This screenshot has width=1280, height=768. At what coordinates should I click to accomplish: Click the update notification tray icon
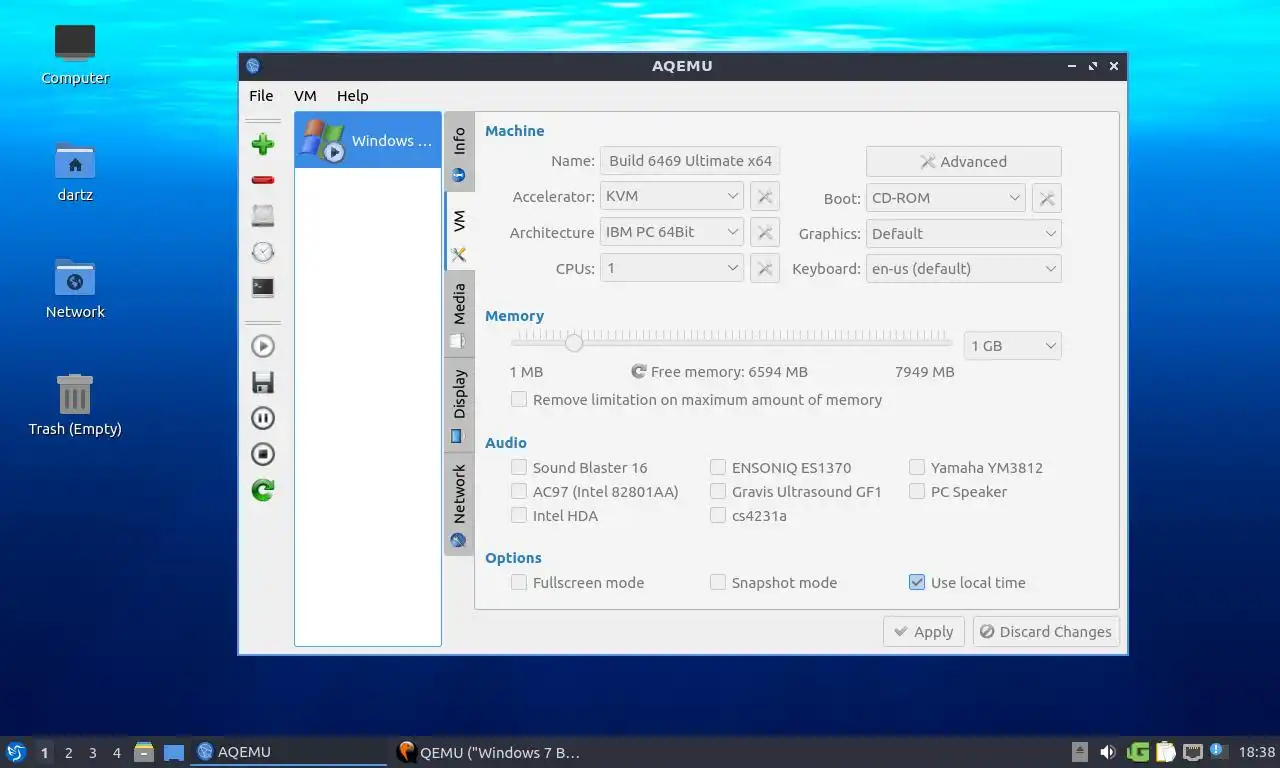click(1218, 750)
